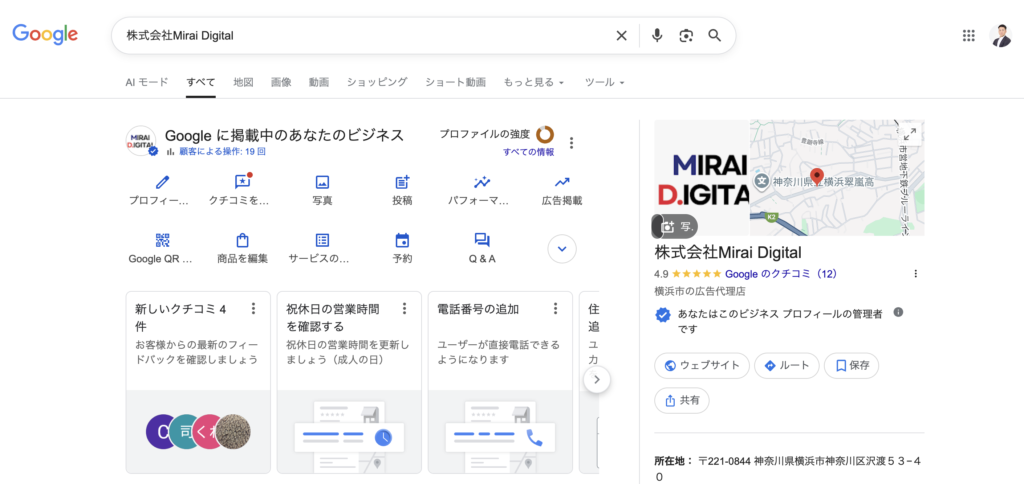Expand the map with fullscreen arrows icon

(909, 134)
